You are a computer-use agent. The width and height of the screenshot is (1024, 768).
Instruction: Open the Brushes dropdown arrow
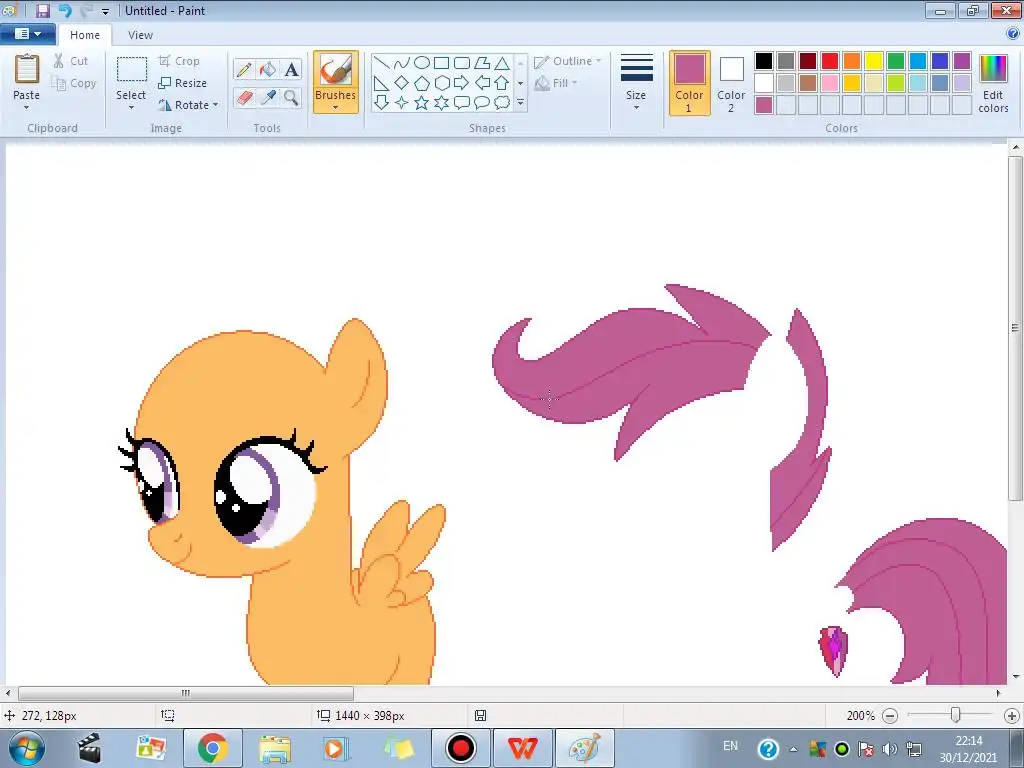point(336,108)
